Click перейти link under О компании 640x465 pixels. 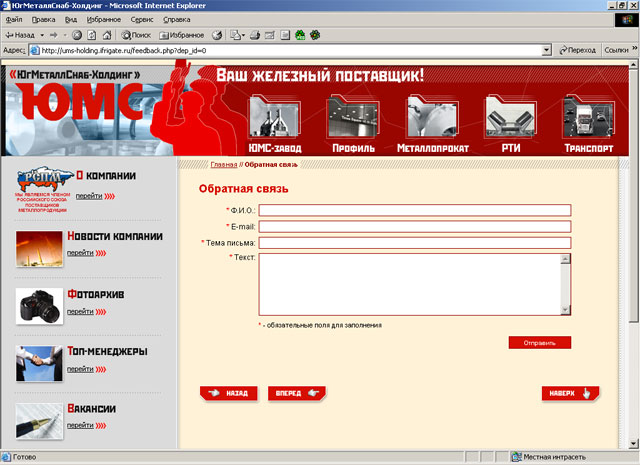click(89, 196)
